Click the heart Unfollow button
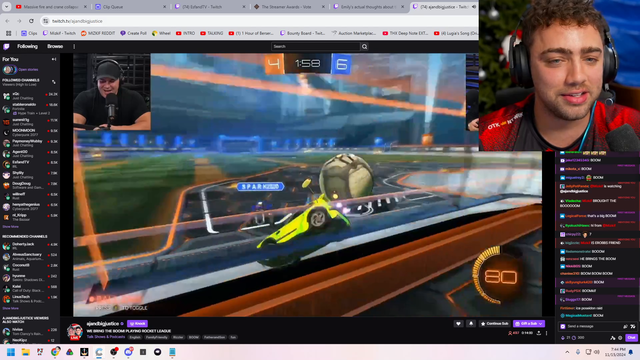Viewport: 640px width, 360px height. pyautogui.click(x=458, y=324)
